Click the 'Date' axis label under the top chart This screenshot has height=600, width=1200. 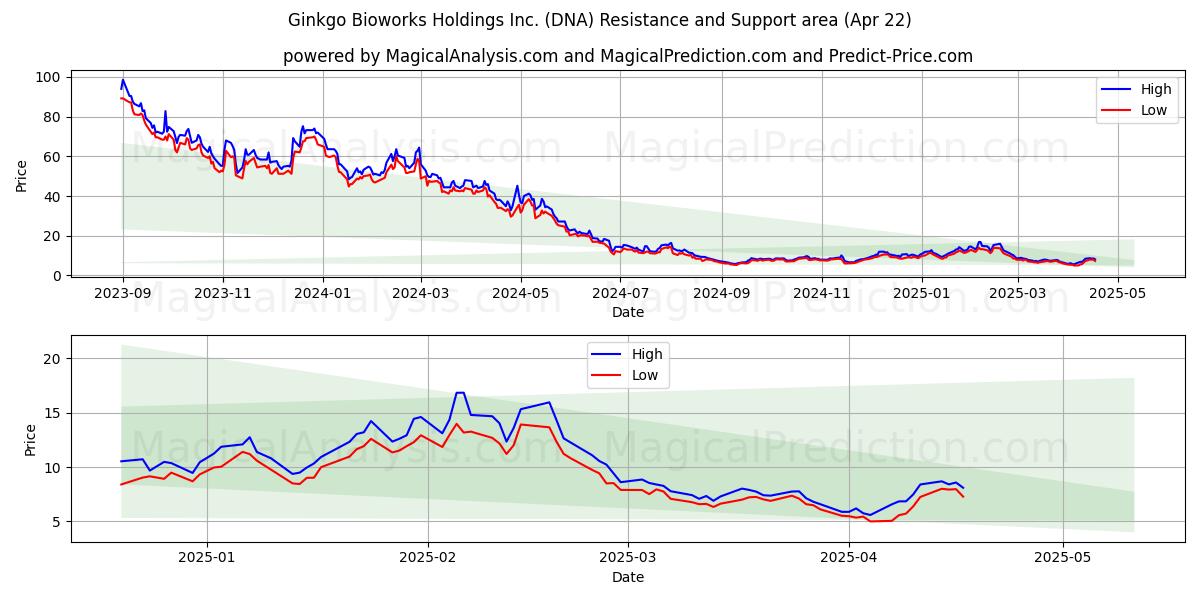[628, 312]
